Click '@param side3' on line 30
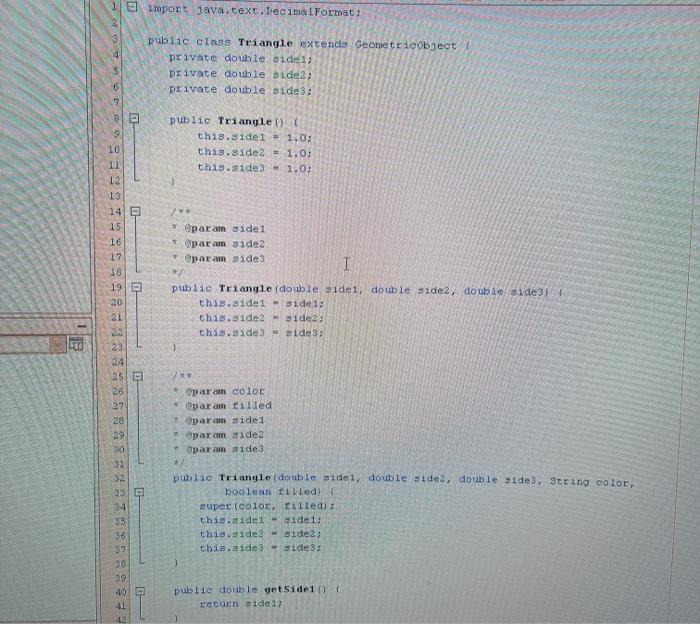Image resolution: width=700 pixels, height=624 pixels. (225, 449)
